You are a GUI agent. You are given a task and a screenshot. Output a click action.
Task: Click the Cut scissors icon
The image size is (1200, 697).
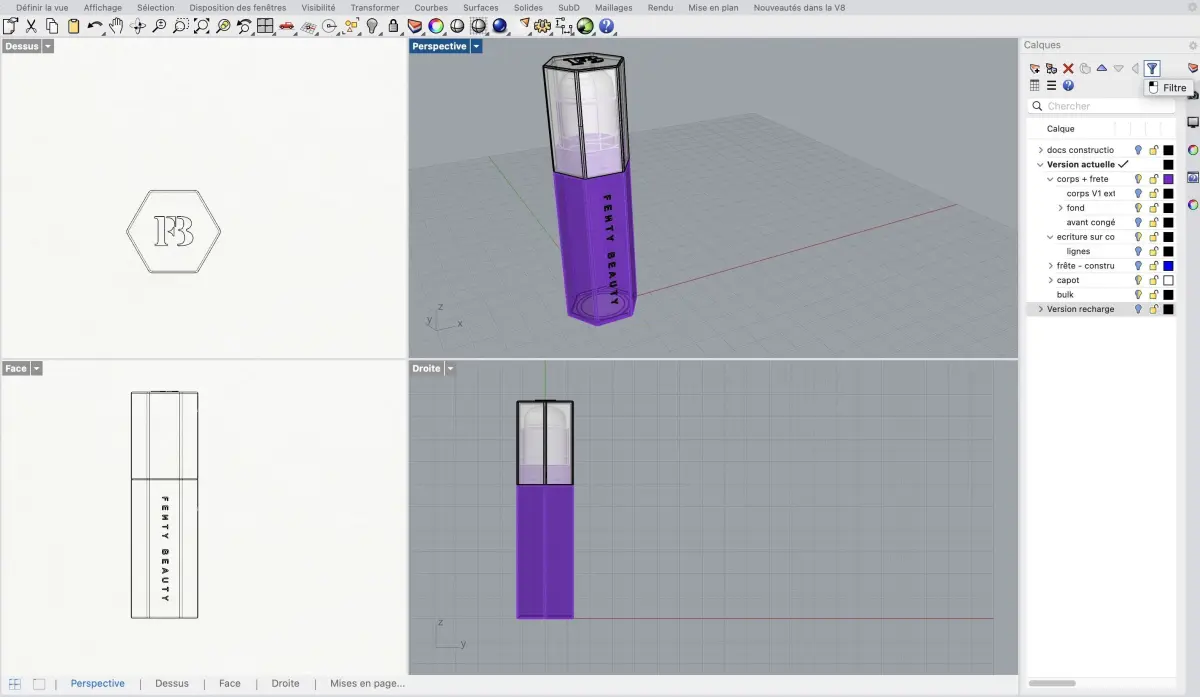point(31,26)
